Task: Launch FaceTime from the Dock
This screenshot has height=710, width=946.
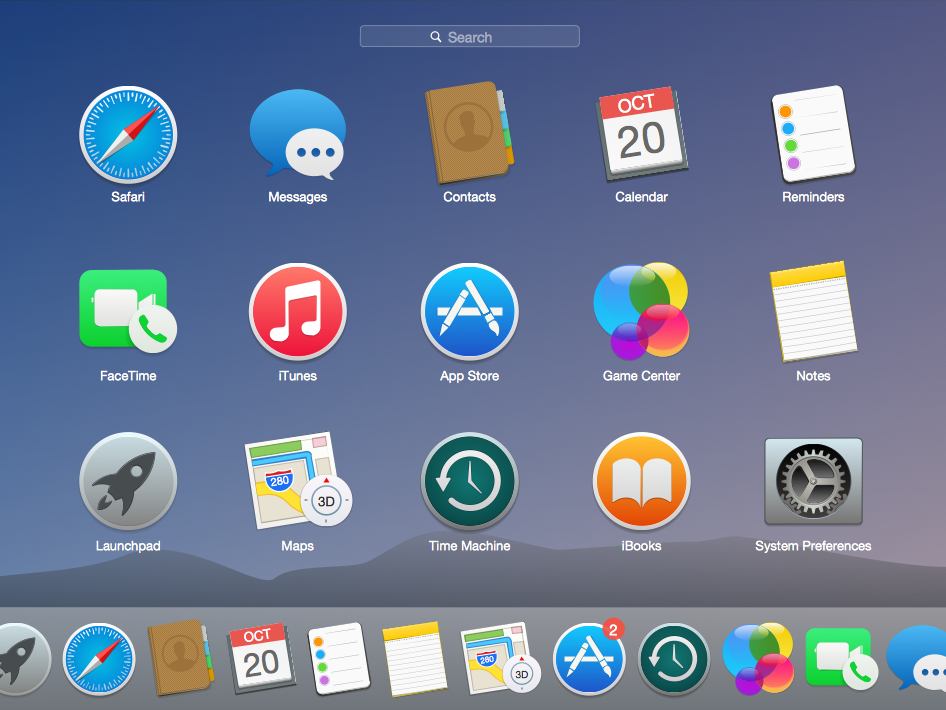Action: pyautogui.click(x=842, y=659)
